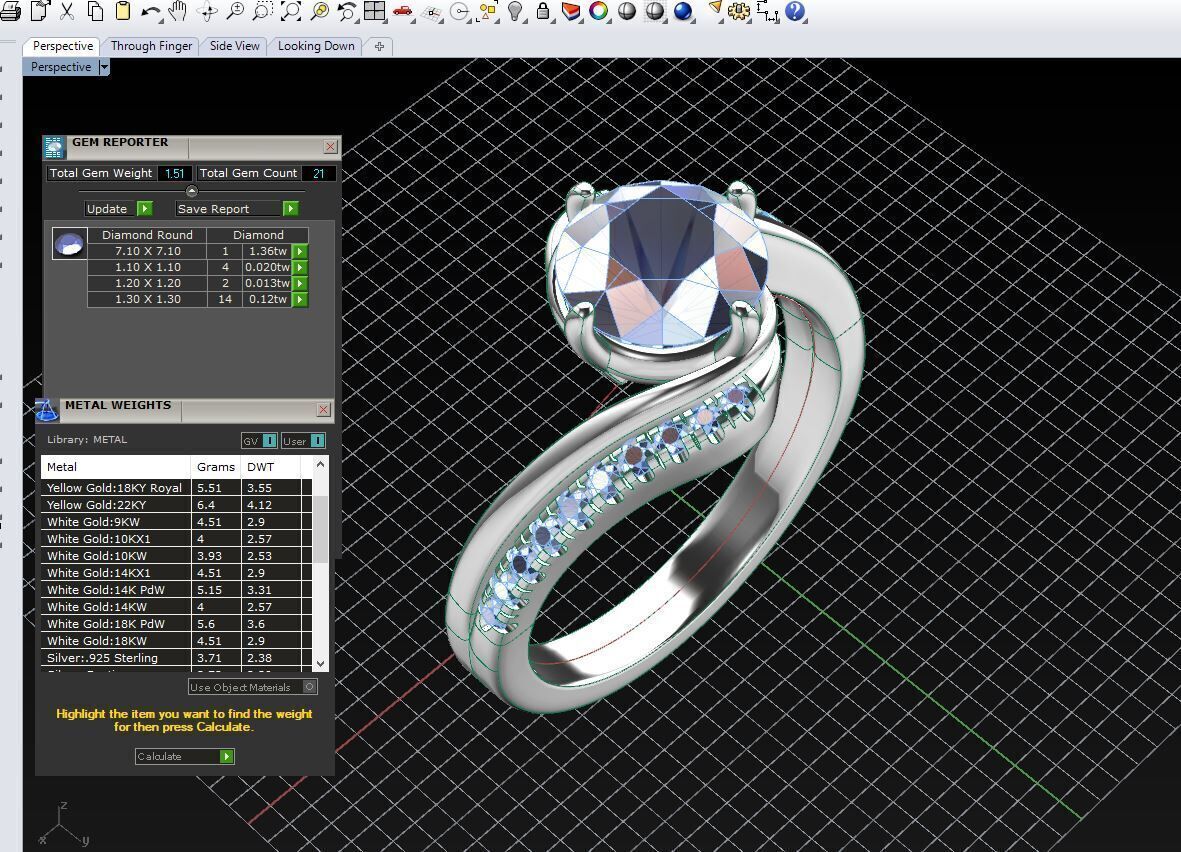
Task: Click the Grams column header
Action: click(216, 467)
